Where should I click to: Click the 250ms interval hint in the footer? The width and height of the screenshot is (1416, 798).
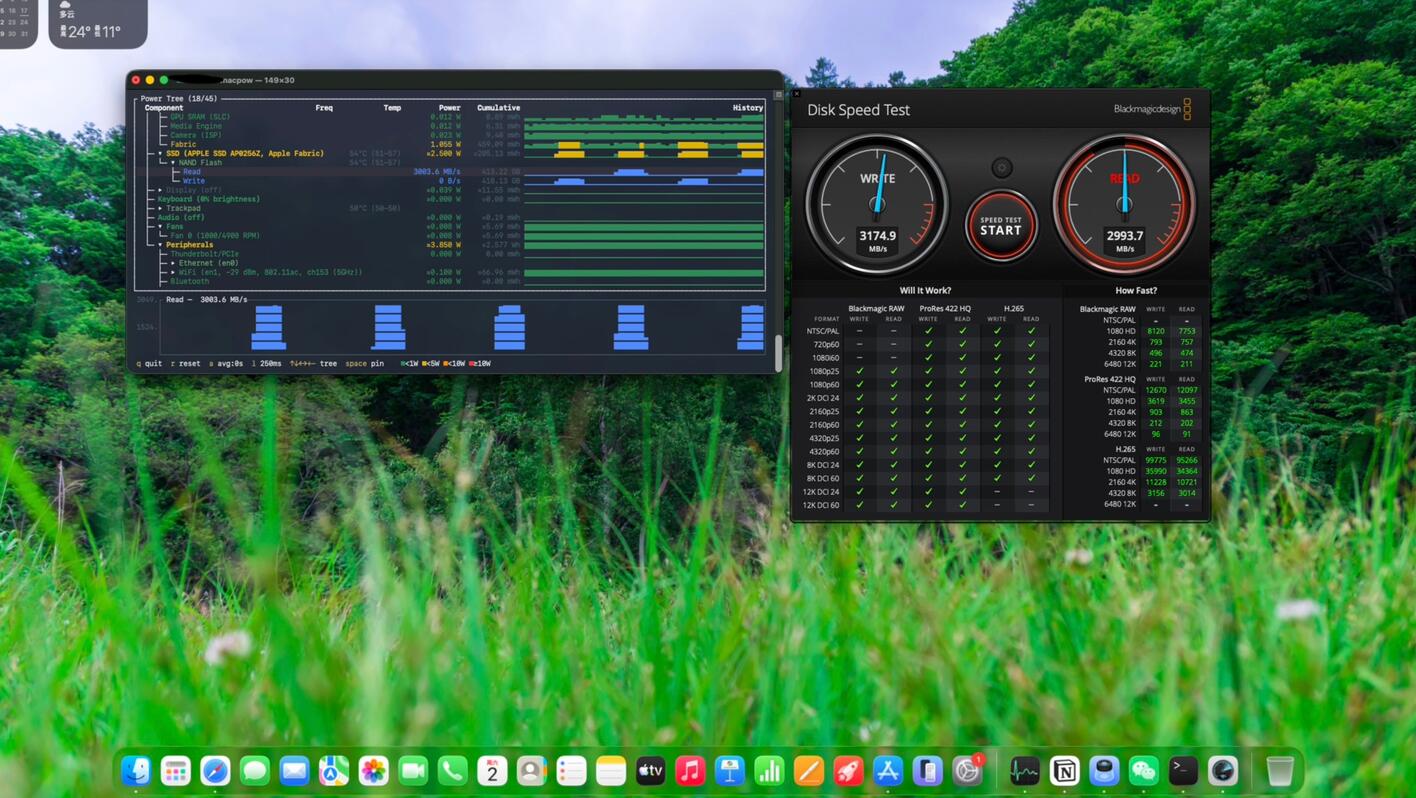point(267,364)
